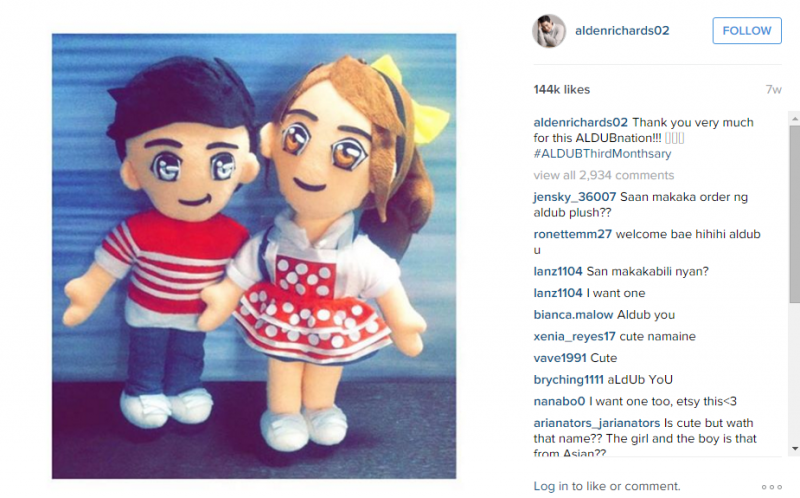Click the 144k likes count
This screenshot has height=498, width=800.
(562, 89)
